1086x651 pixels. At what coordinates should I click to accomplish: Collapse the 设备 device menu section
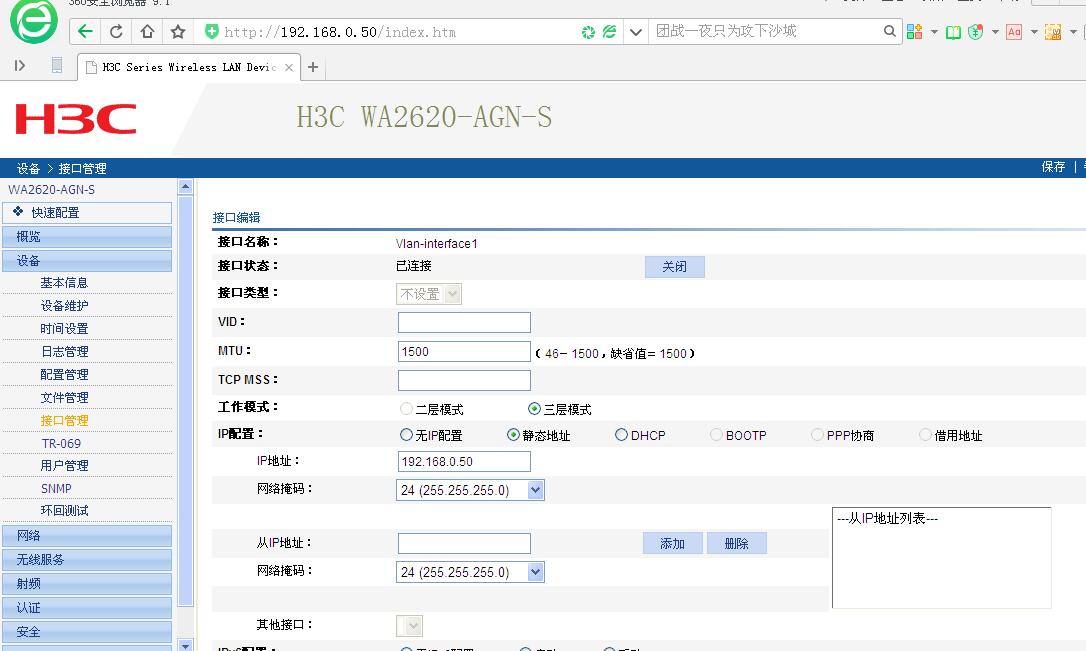coord(87,261)
